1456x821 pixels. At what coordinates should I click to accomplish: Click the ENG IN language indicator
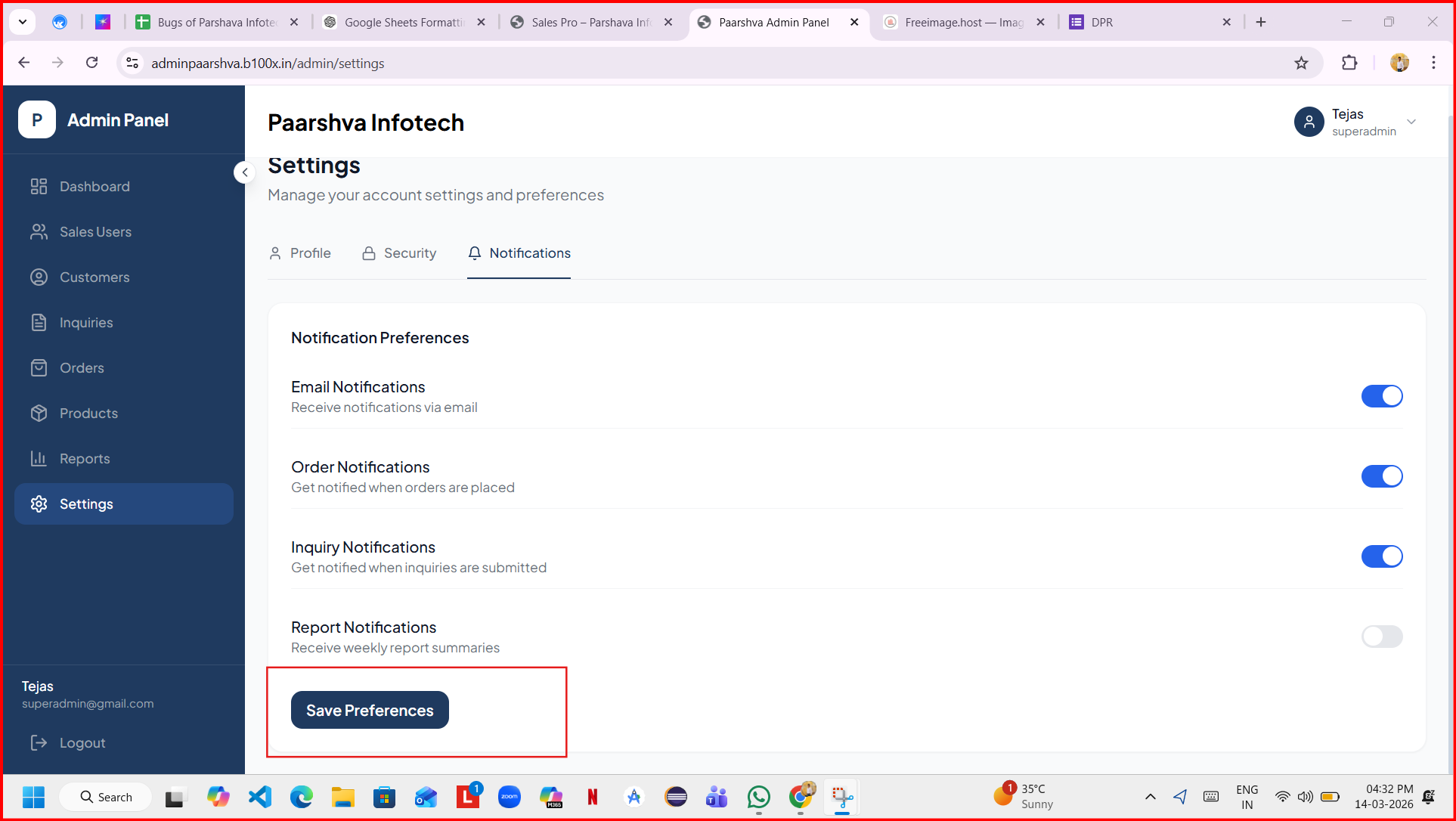click(1247, 797)
